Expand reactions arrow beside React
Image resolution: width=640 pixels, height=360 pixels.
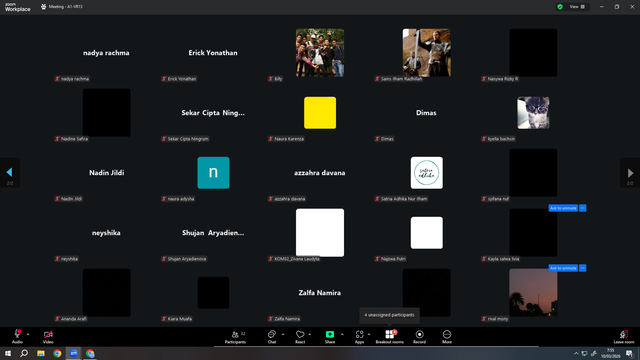click(x=310, y=334)
